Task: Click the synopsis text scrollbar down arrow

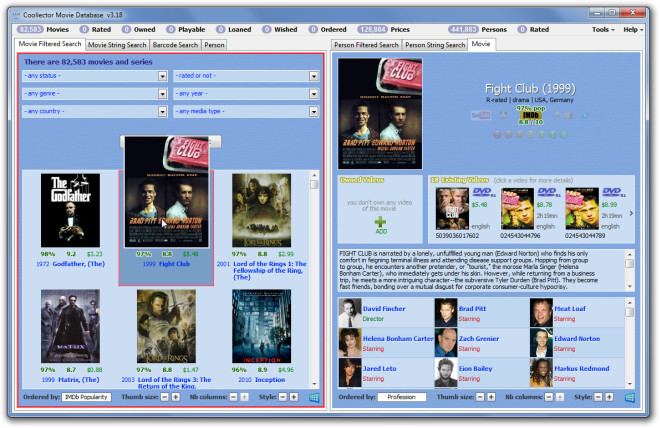Action: [x=630, y=287]
